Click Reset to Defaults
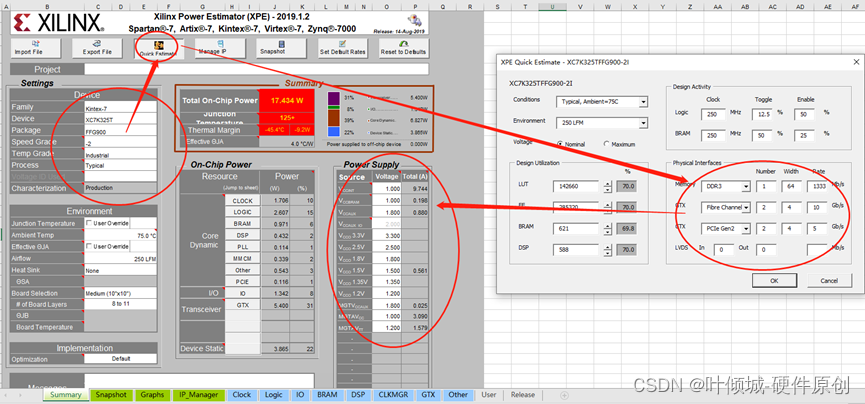The width and height of the screenshot is (865, 404). click(403, 48)
